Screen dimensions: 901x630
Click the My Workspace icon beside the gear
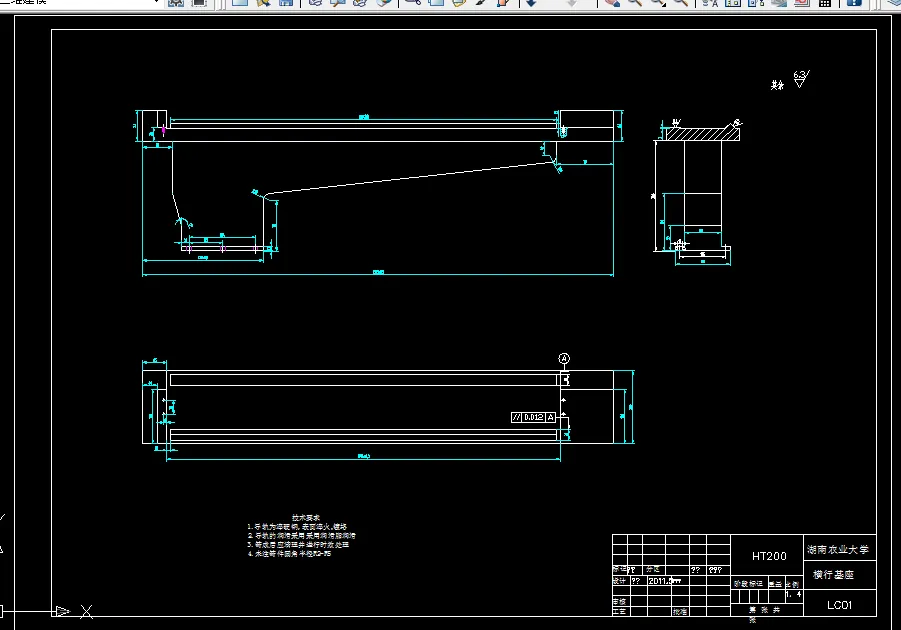(x=199, y=3)
